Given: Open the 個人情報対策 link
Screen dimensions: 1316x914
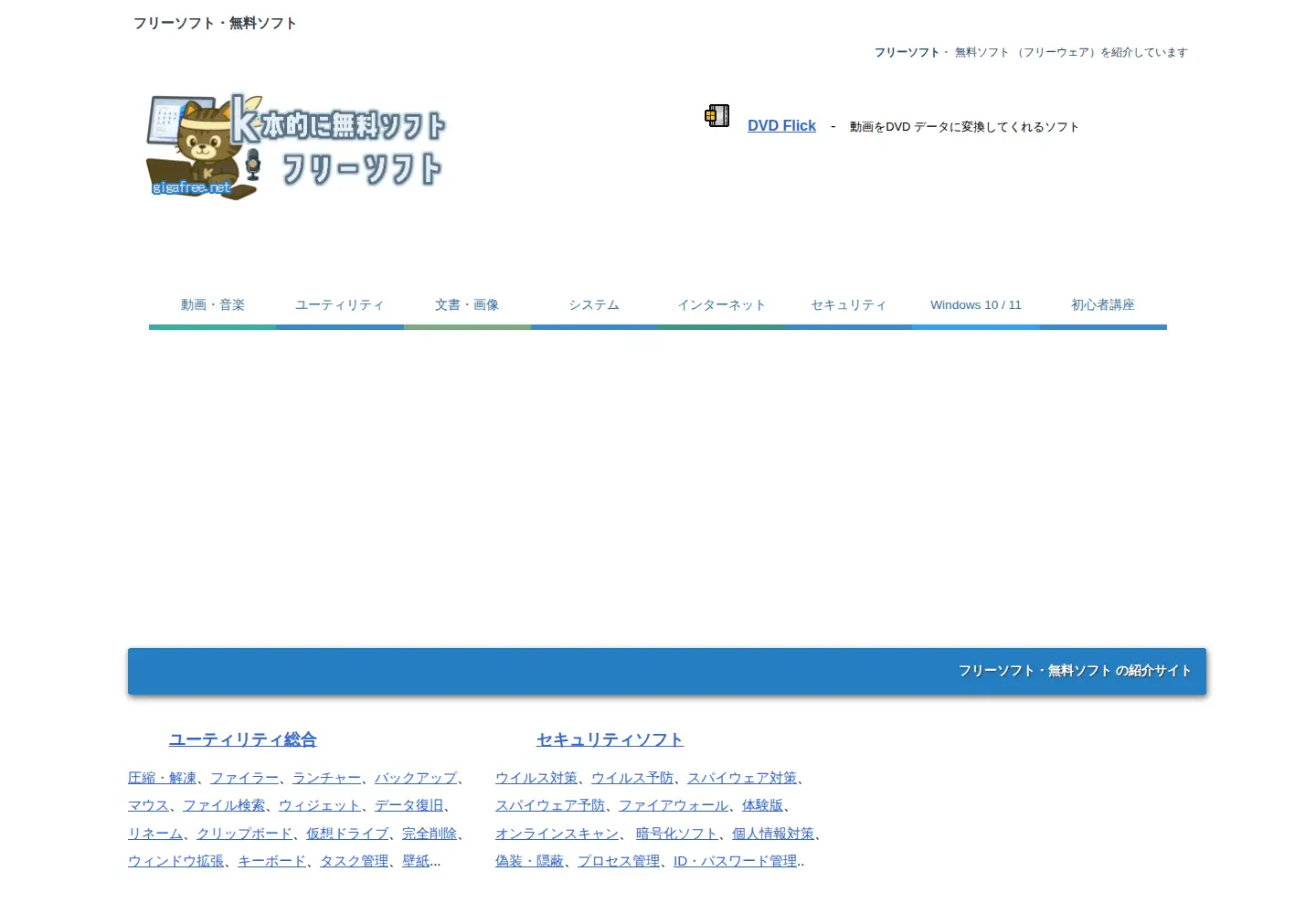Looking at the screenshot, I should (x=773, y=834).
